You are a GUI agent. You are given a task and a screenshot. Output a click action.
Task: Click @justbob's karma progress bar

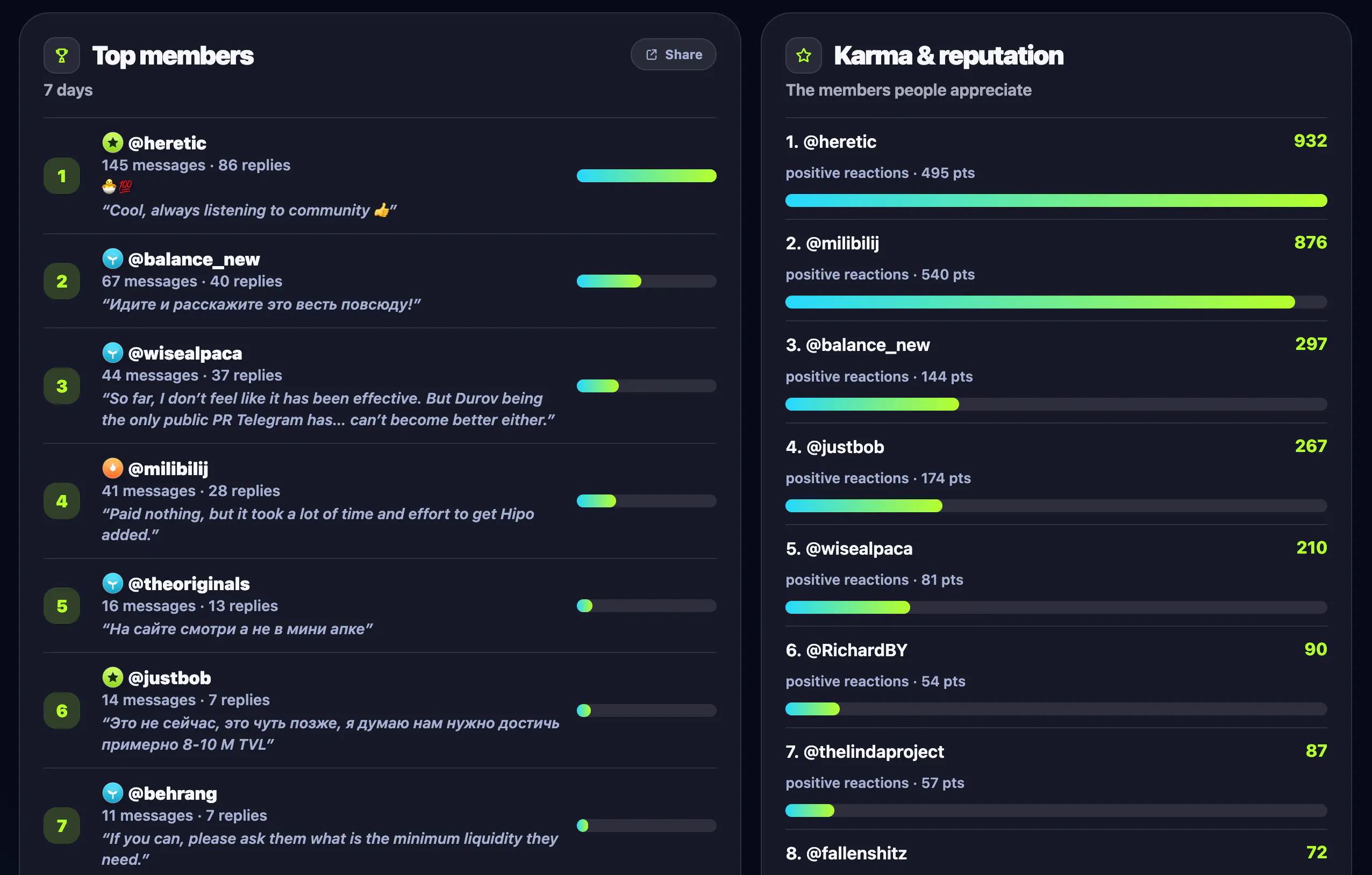click(1056, 506)
